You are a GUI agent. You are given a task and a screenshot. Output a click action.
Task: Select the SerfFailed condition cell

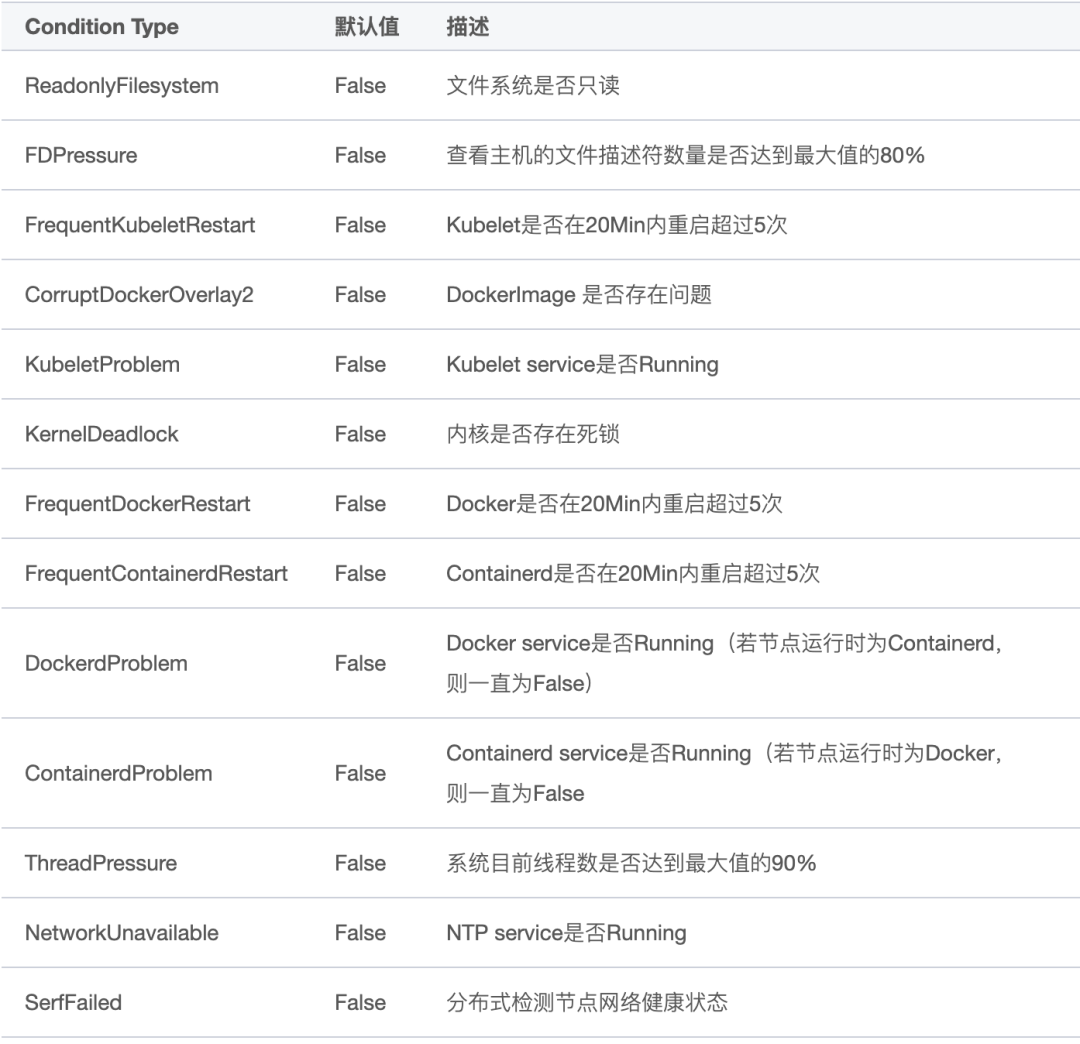click(73, 1002)
